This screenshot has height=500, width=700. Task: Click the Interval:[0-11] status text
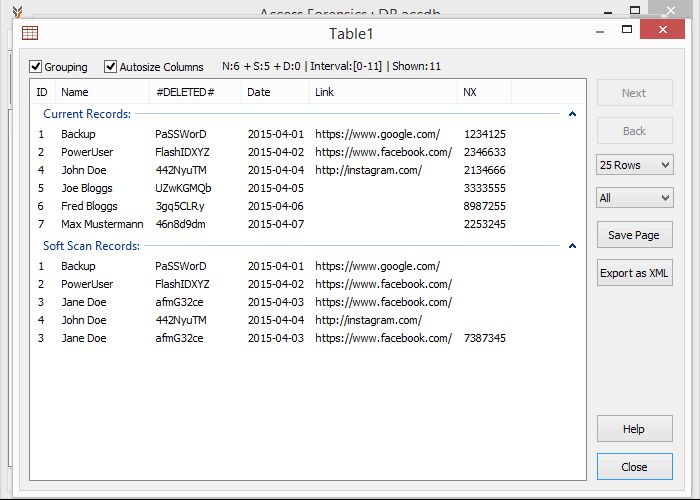(346, 66)
